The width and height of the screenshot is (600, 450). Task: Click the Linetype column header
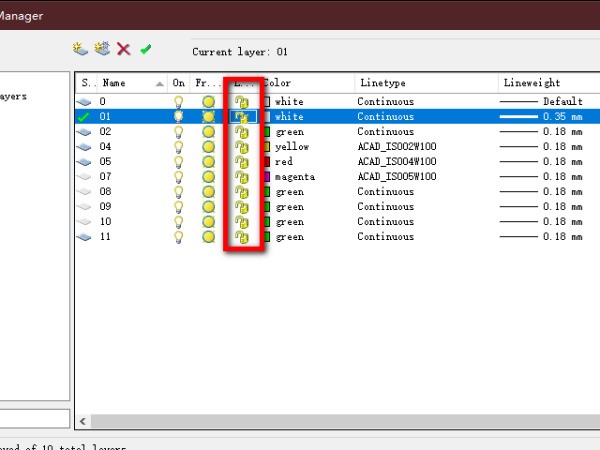[x=425, y=83]
